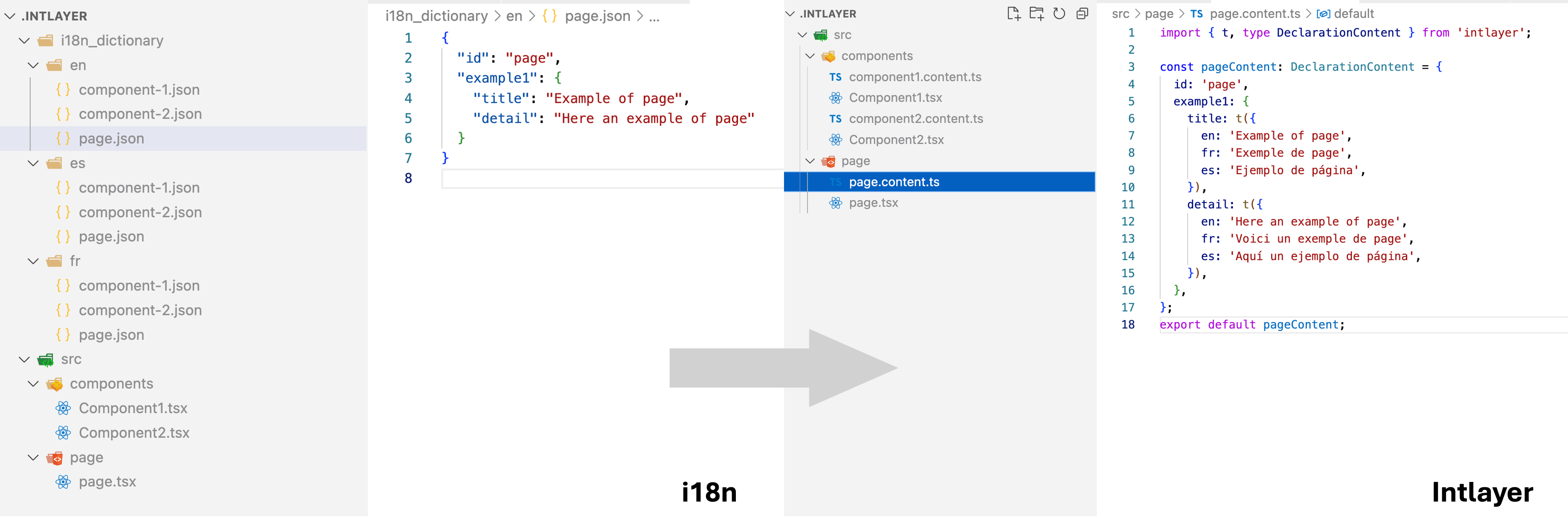
Task: Collapse the fr folder chevron
Action: point(33,261)
